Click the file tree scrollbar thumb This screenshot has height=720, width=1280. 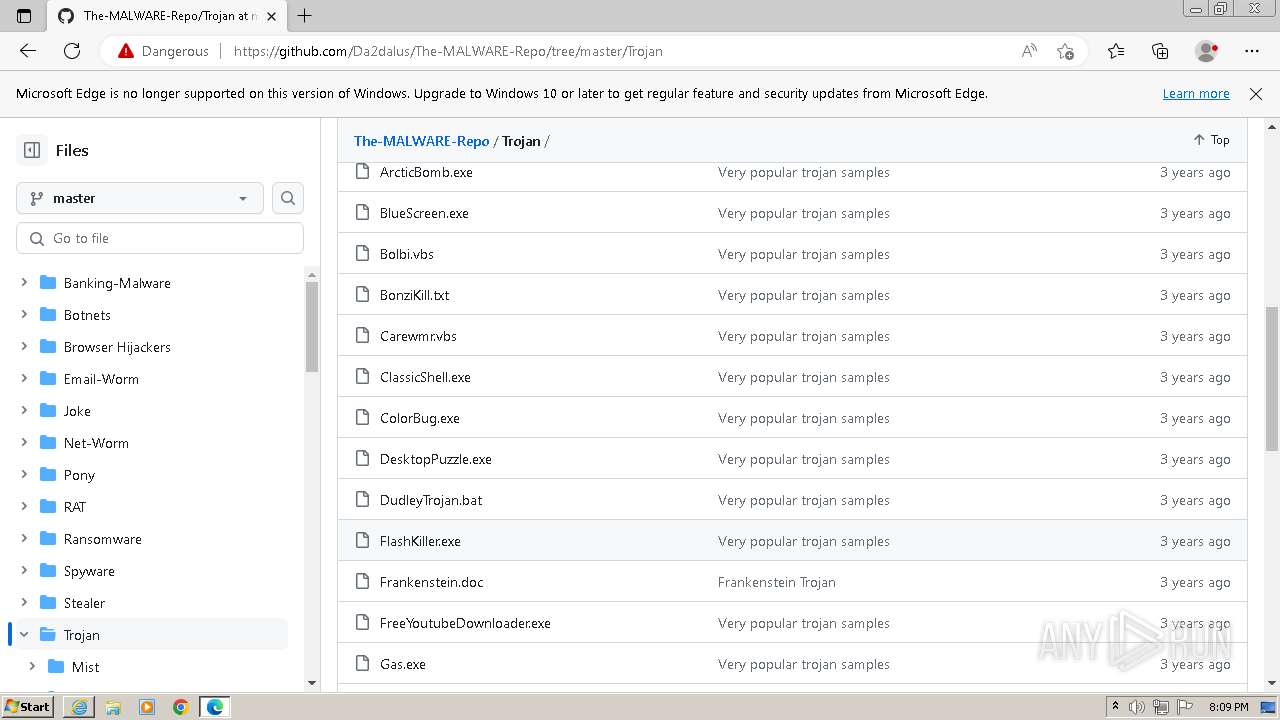click(312, 327)
